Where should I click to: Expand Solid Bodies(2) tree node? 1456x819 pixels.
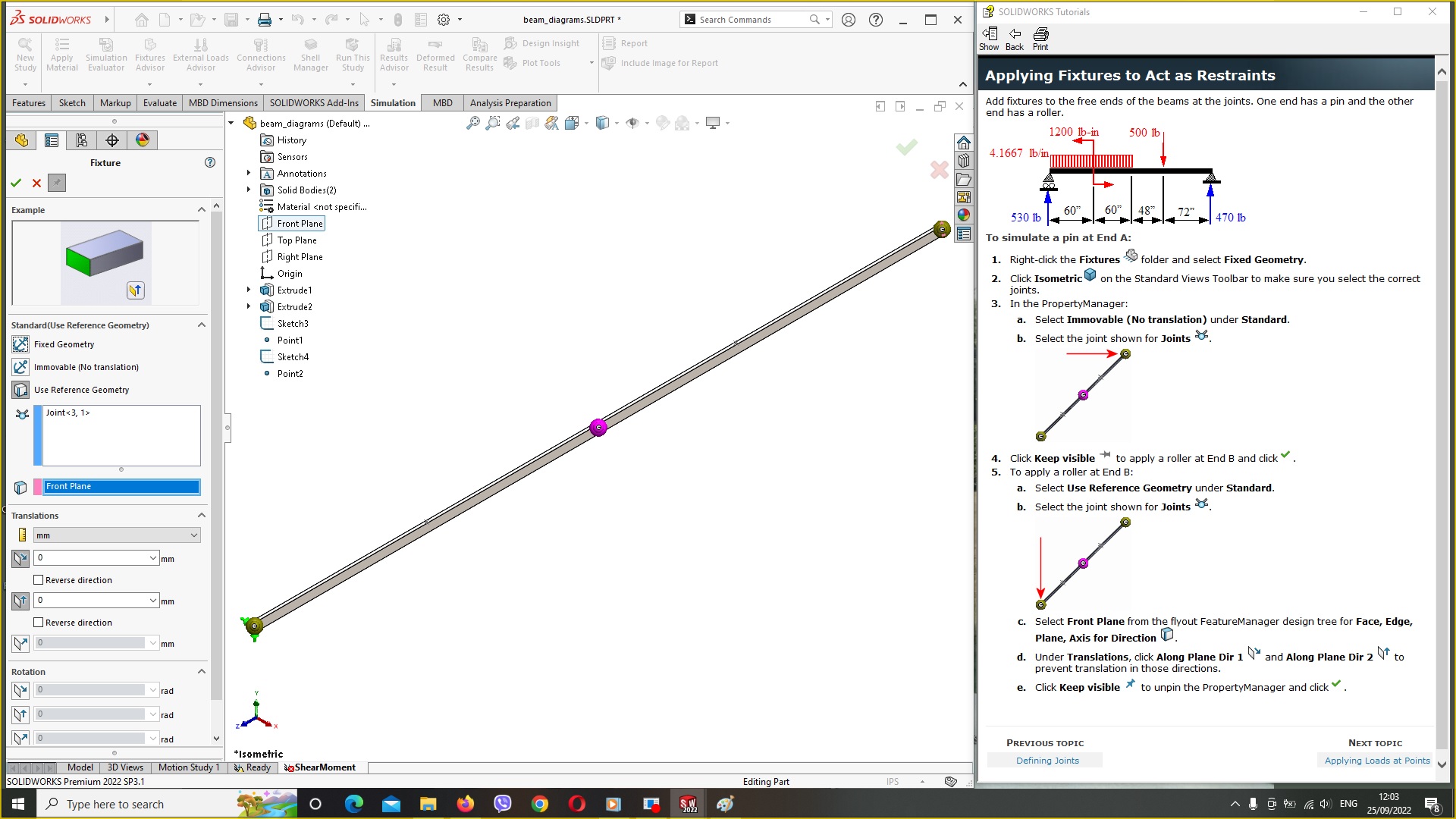(x=249, y=190)
